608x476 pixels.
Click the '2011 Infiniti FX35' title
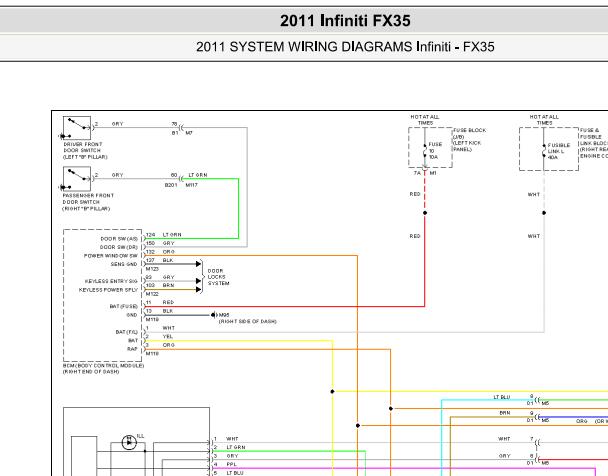(345, 21)
